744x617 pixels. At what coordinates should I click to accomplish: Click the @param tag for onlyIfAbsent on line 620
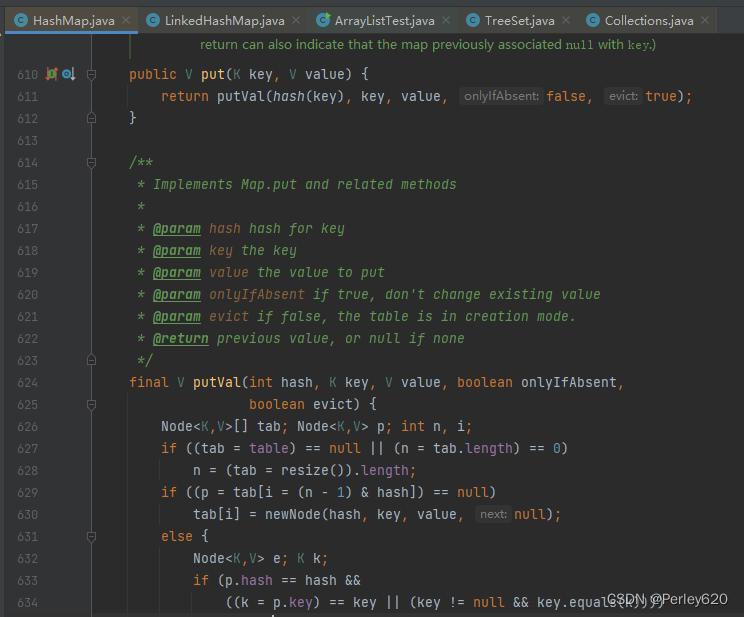[x=177, y=295]
